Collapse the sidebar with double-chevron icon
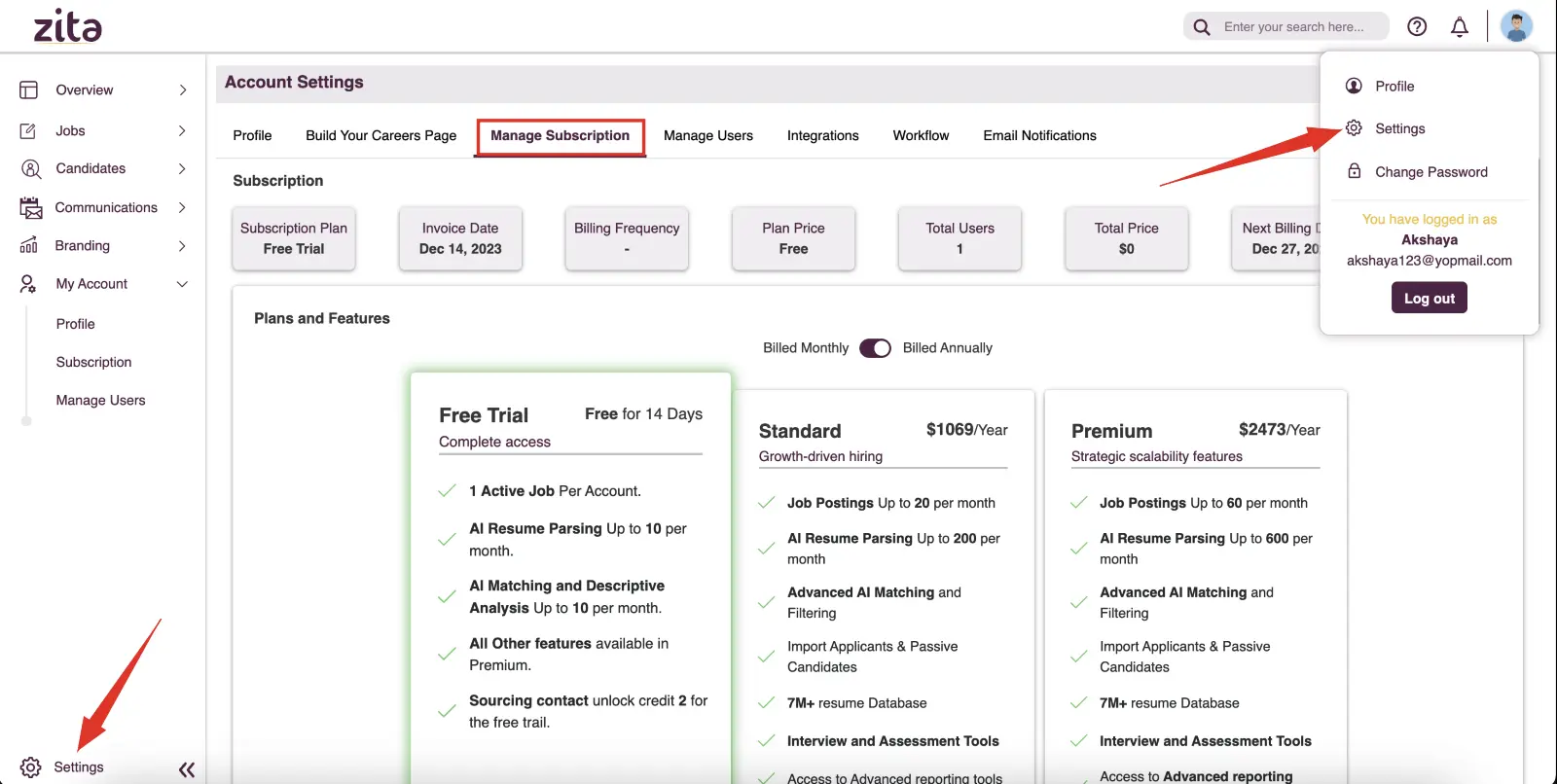Image resolution: width=1557 pixels, height=784 pixels. (x=187, y=769)
